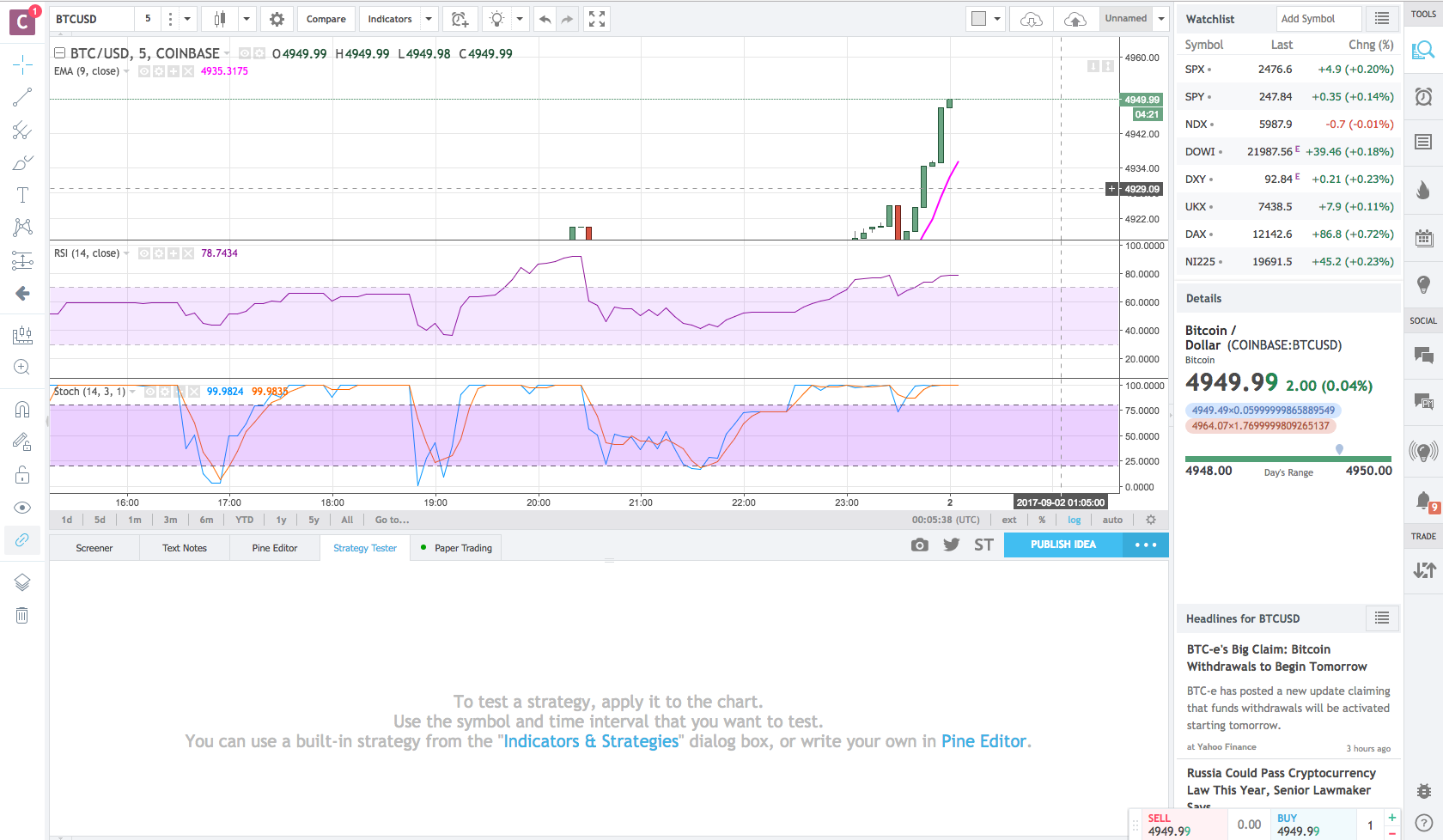The width and height of the screenshot is (1443, 840).
Task: Click the save chart layout cloud icon
Action: [x=1075, y=19]
